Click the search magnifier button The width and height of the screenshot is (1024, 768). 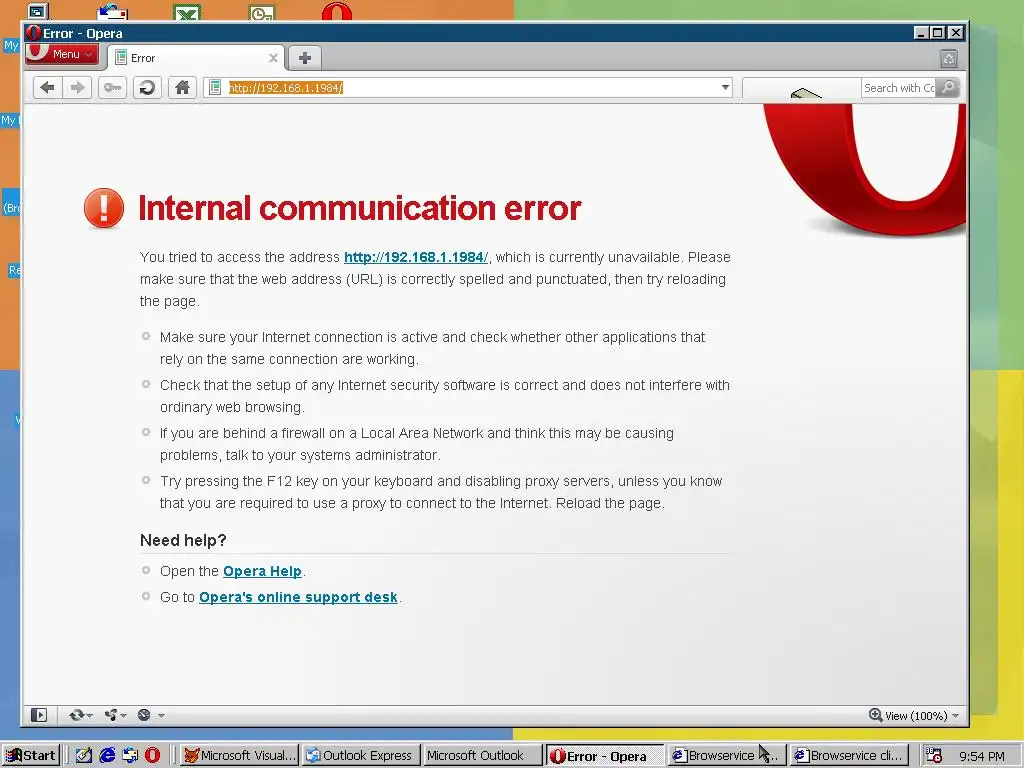tap(948, 88)
